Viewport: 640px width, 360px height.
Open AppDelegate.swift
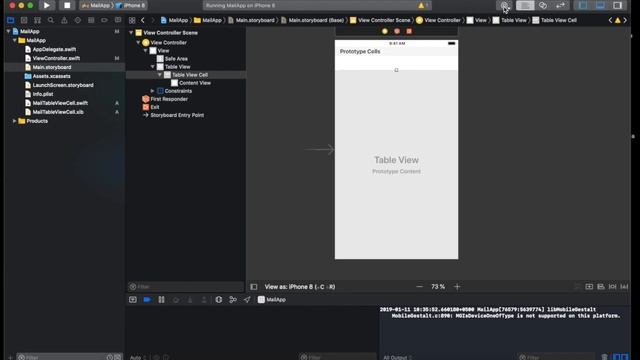(x=54, y=49)
